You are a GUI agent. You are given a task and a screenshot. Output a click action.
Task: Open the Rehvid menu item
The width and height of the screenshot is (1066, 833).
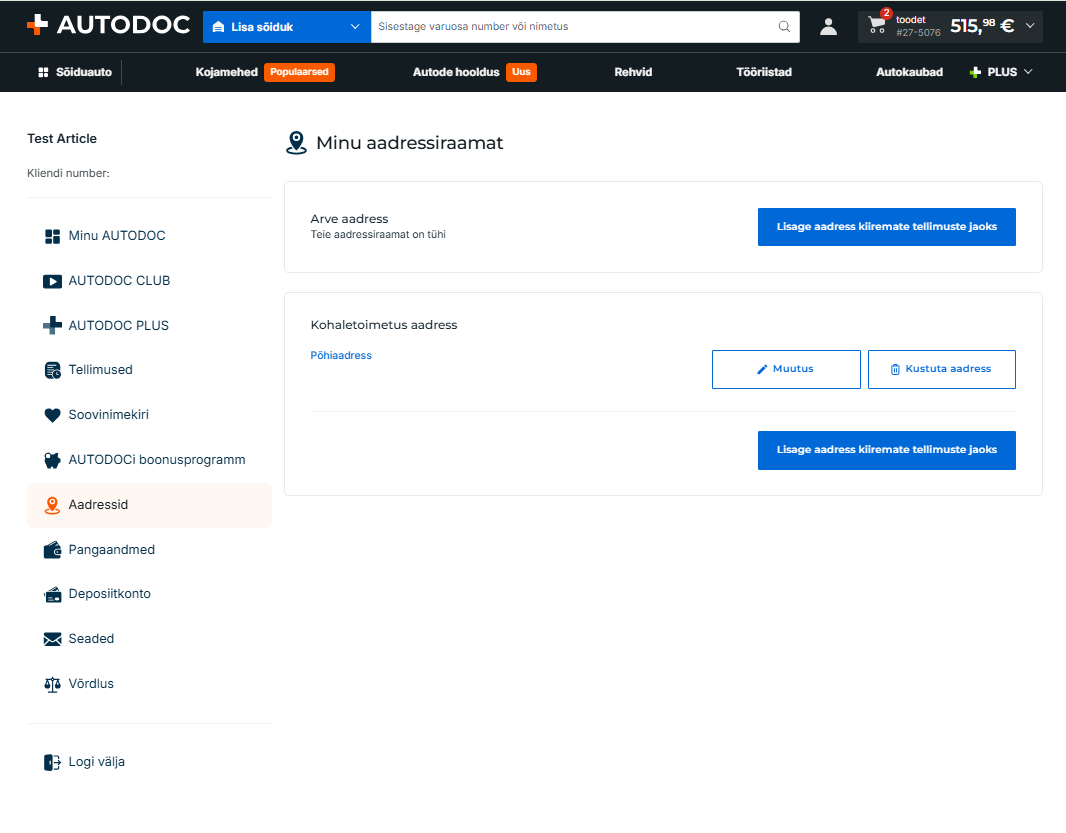(x=633, y=72)
